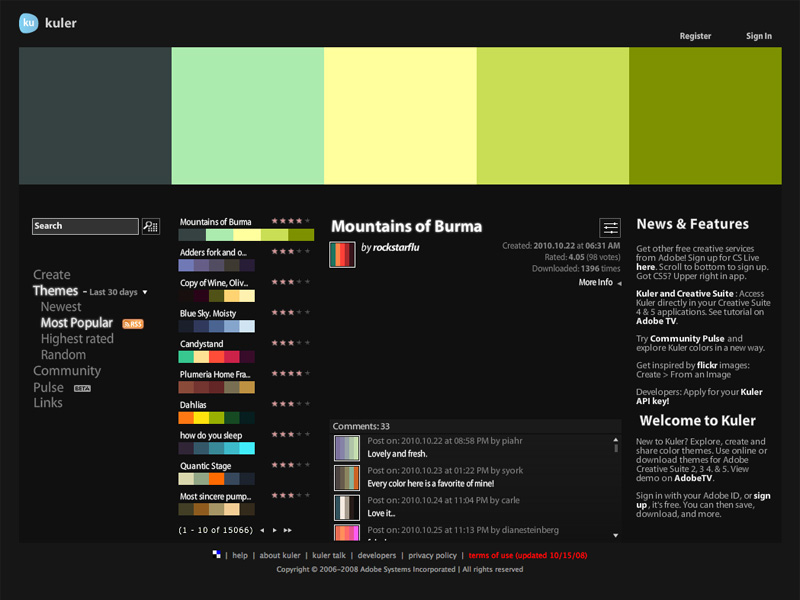Jump to last page of themes

(x=288, y=530)
